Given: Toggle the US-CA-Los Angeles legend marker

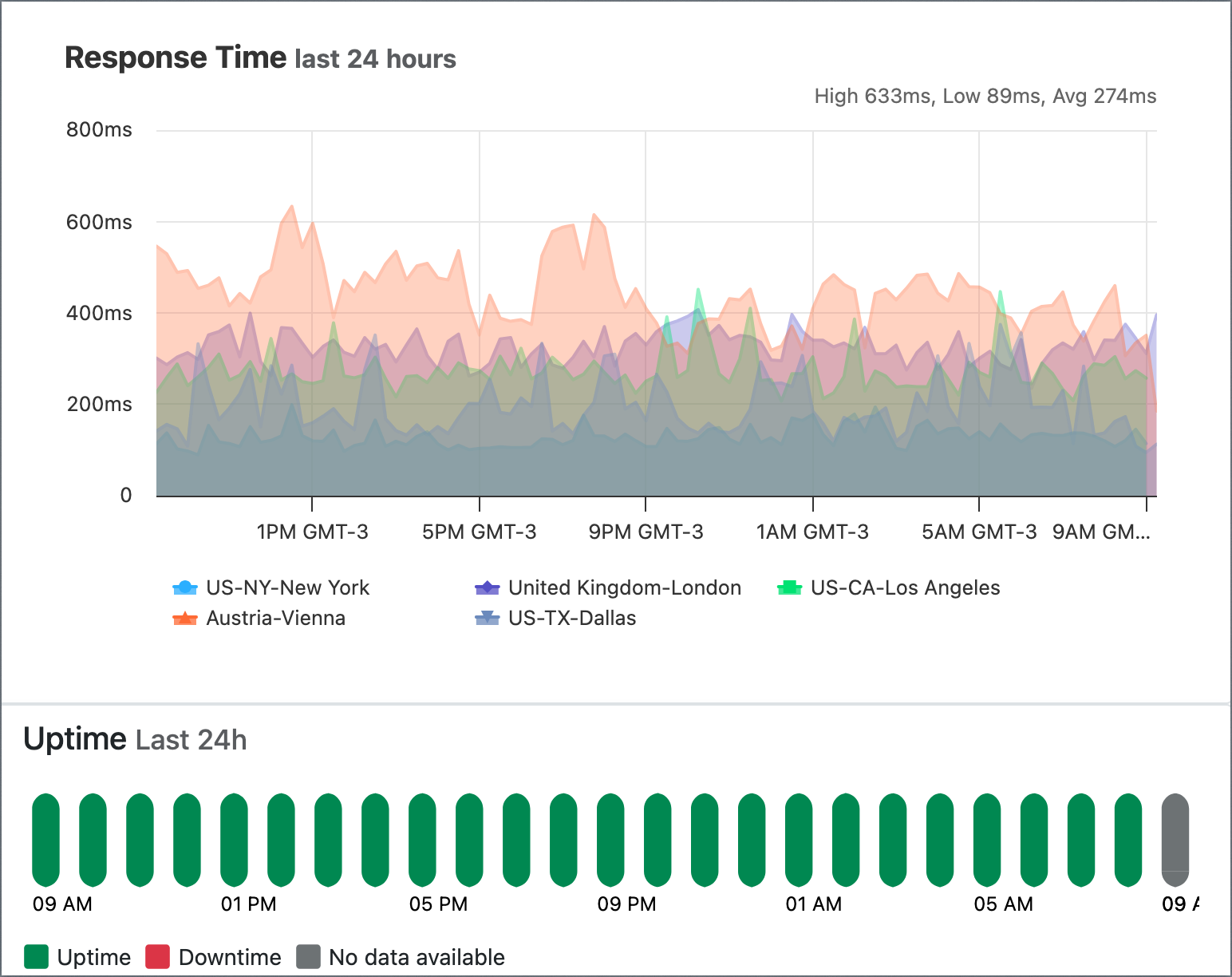Looking at the screenshot, I should [x=790, y=588].
